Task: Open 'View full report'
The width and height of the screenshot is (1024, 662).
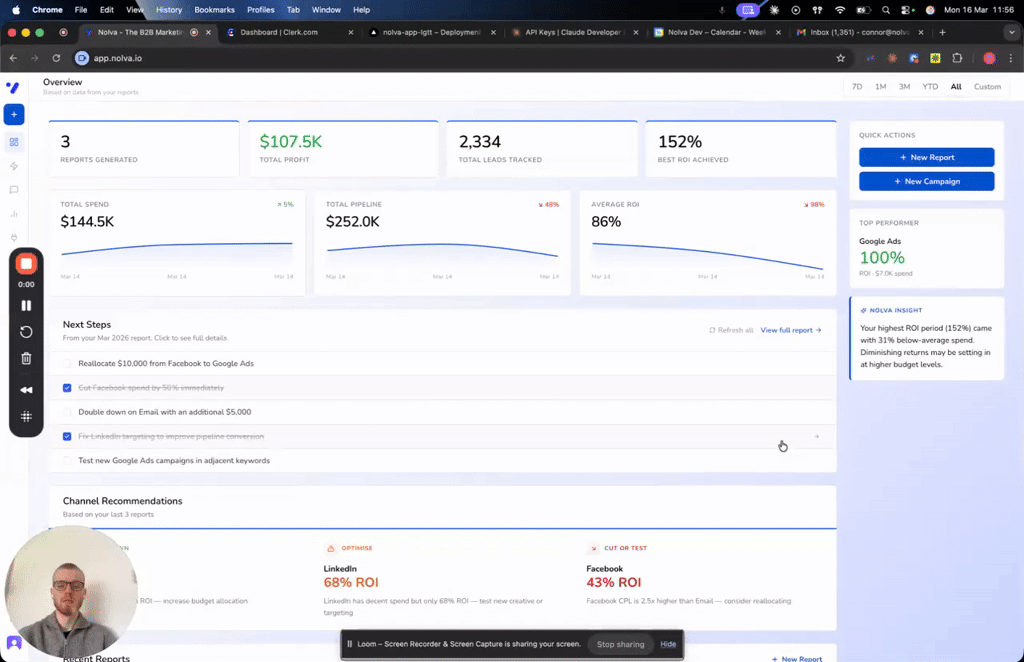Action: click(x=789, y=330)
